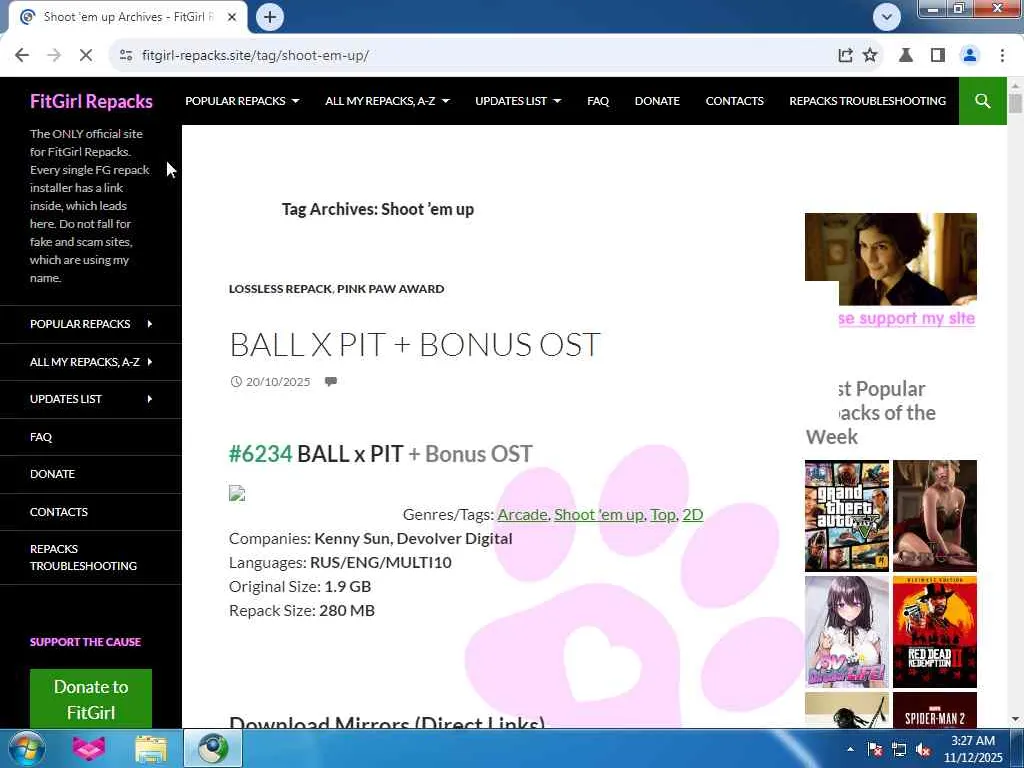Open Donate in the left sidebar
This screenshot has width=1024, height=768.
pyautogui.click(x=52, y=474)
